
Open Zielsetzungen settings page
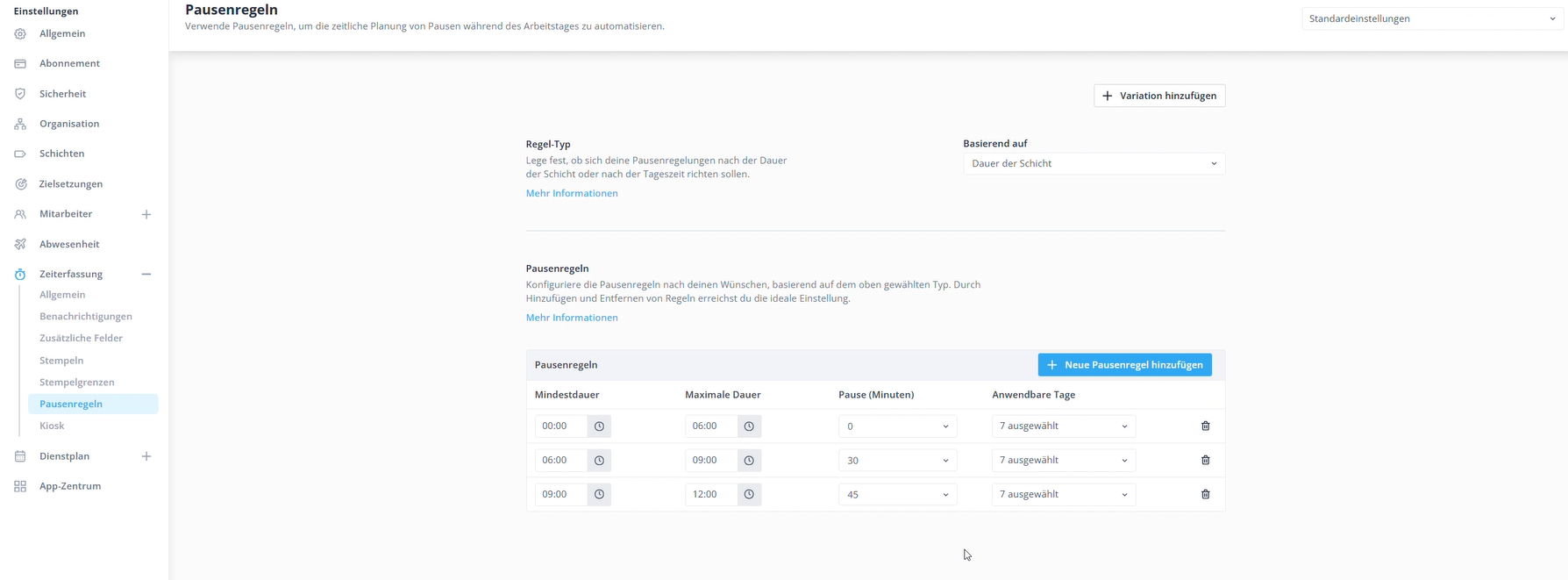(x=71, y=184)
